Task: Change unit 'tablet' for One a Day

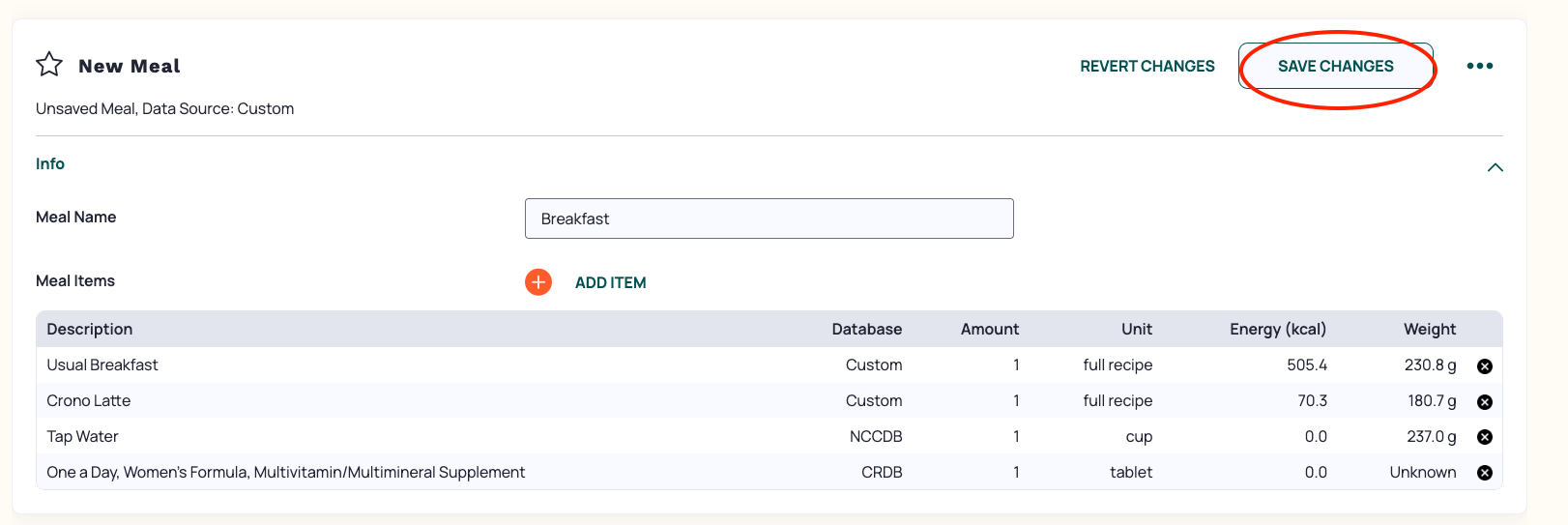Action: coord(1131,472)
